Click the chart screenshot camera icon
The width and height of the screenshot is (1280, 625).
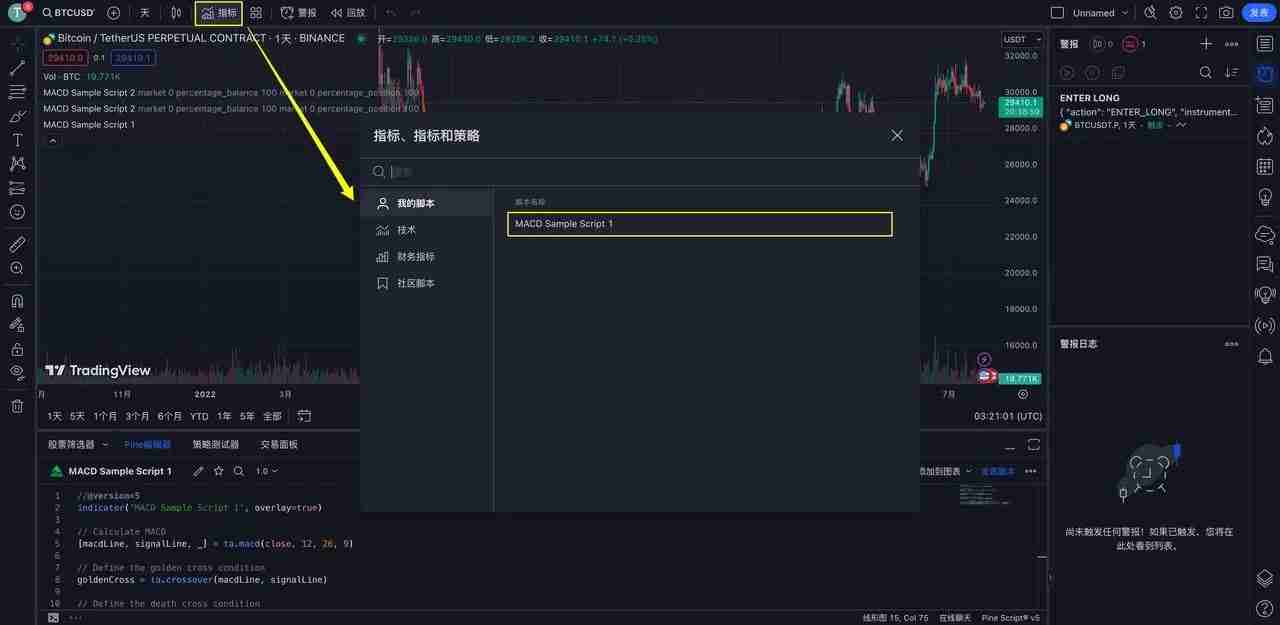tap(1226, 12)
